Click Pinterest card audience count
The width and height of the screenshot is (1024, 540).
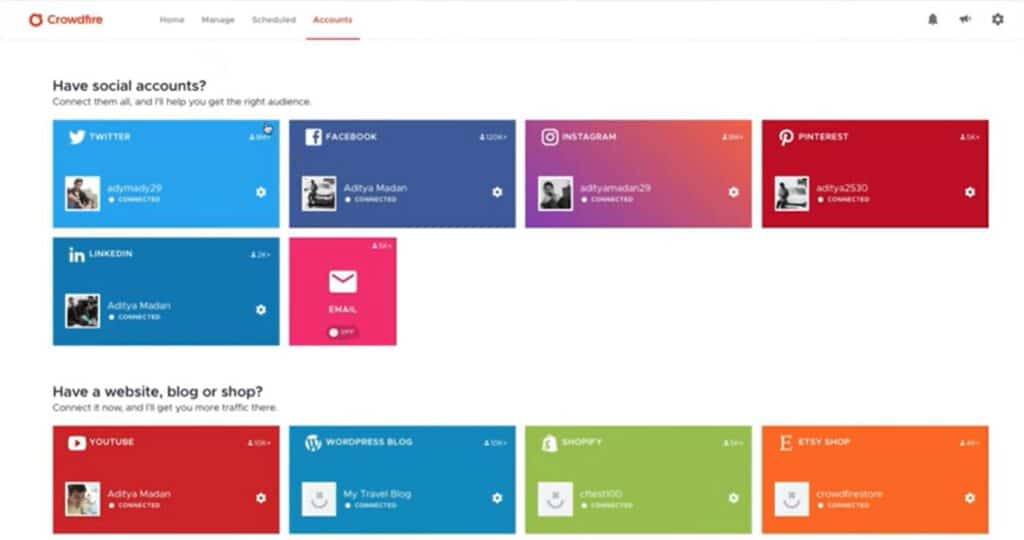(x=969, y=137)
